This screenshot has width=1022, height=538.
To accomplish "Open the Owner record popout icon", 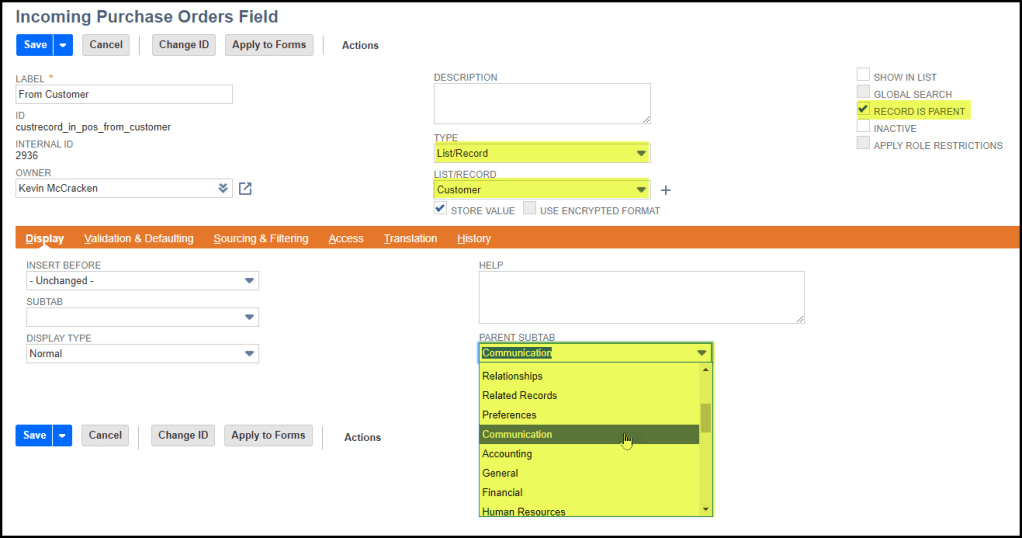I will (x=245, y=189).
